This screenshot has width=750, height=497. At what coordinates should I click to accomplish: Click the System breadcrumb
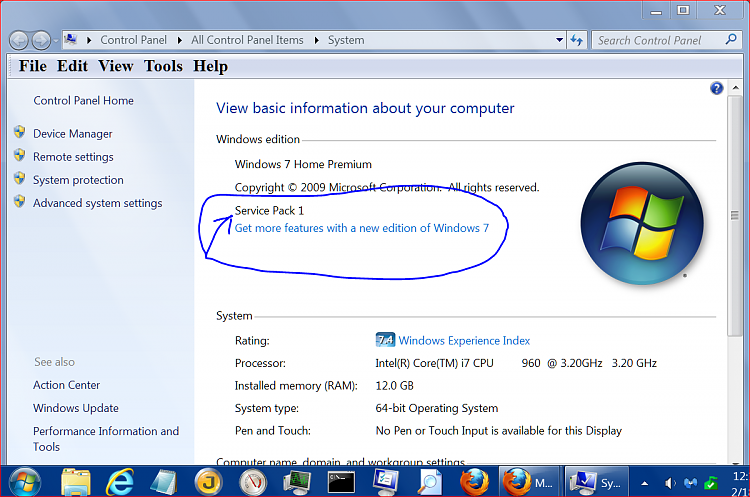[x=346, y=40]
